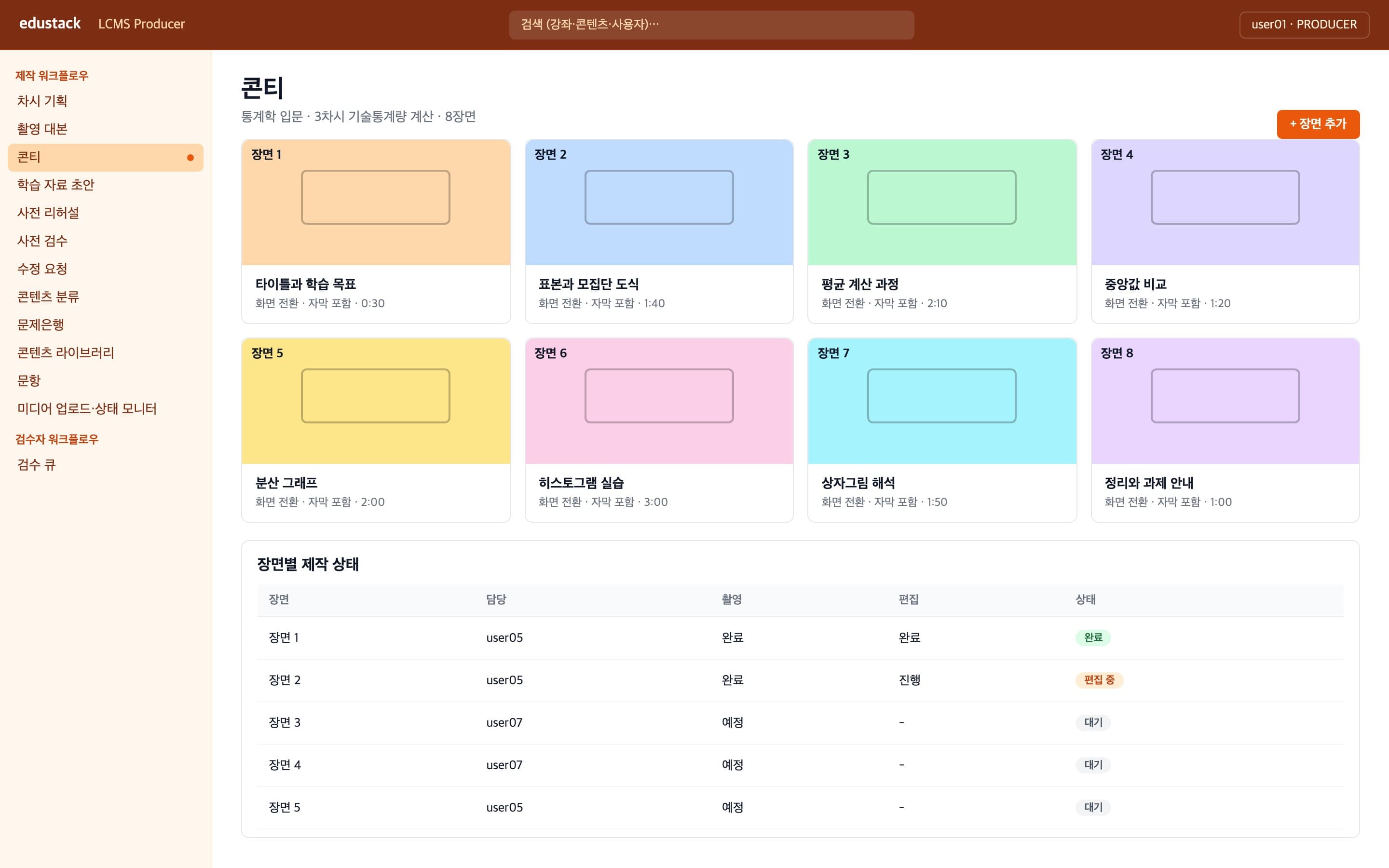Click the 히스토그램 실습 card title

pos(581,483)
